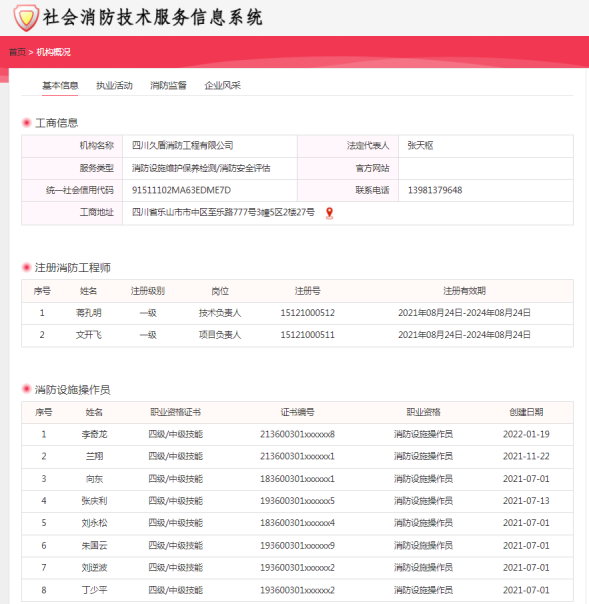The height and width of the screenshot is (604, 589).
Task: Select registration number 15121000512
Action: (x=307, y=313)
